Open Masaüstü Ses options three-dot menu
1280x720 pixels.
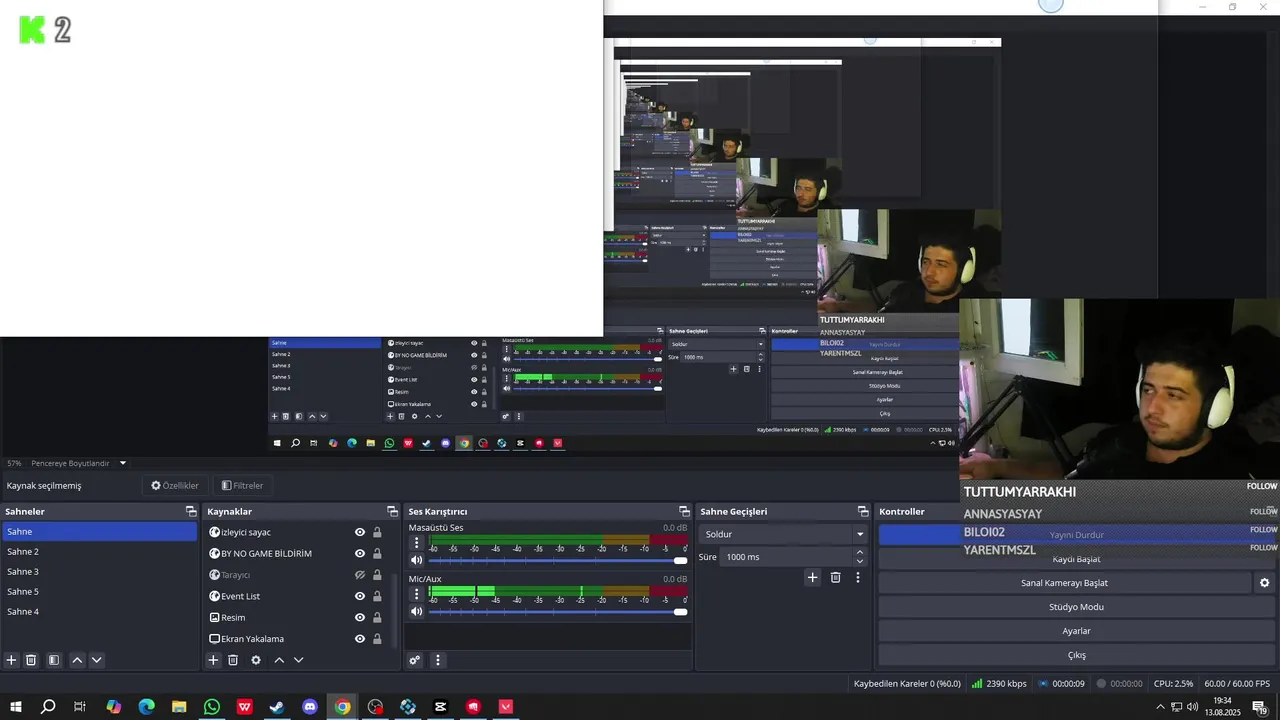pyautogui.click(x=416, y=544)
